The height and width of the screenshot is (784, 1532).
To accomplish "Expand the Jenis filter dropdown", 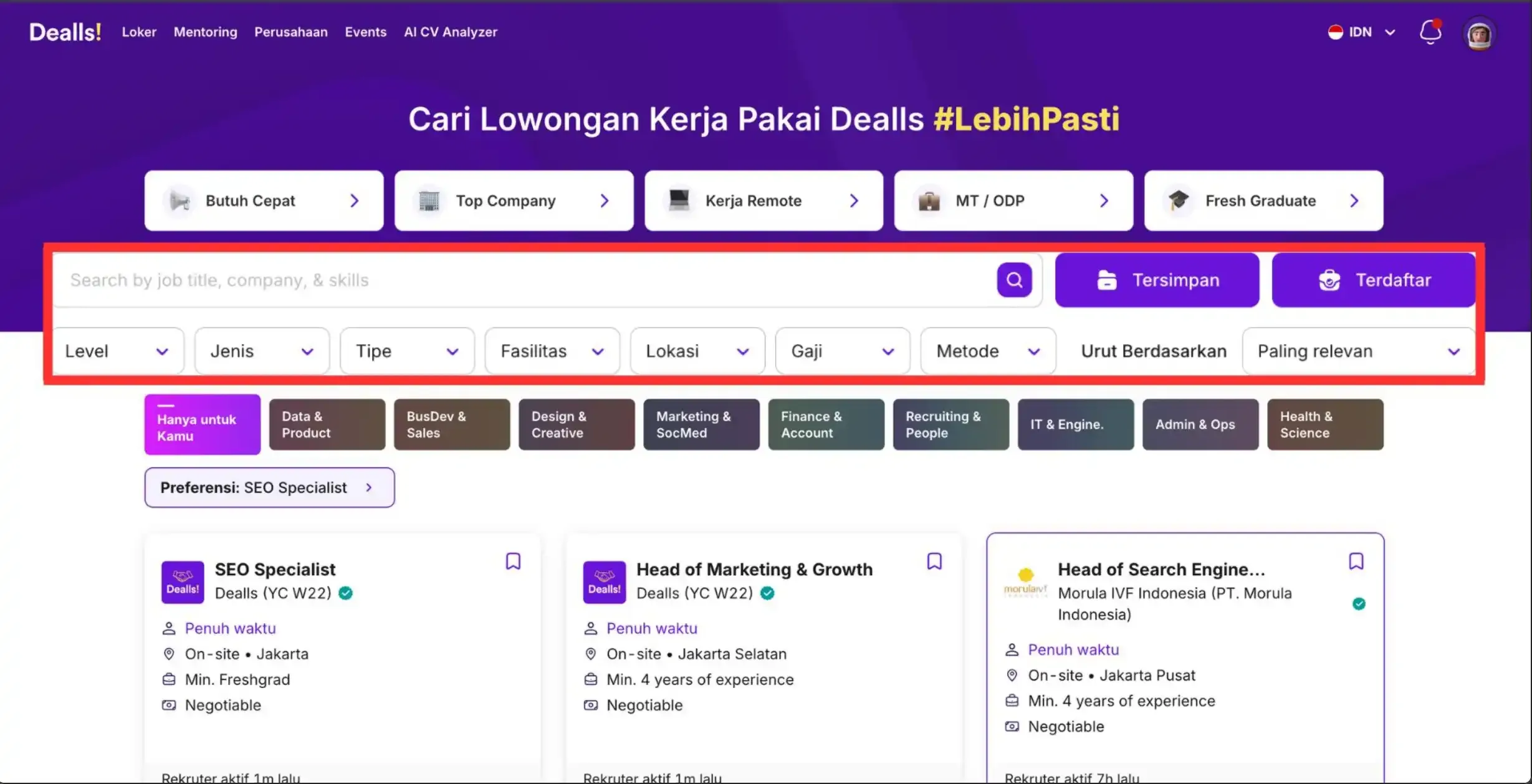I will tap(262, 351).
